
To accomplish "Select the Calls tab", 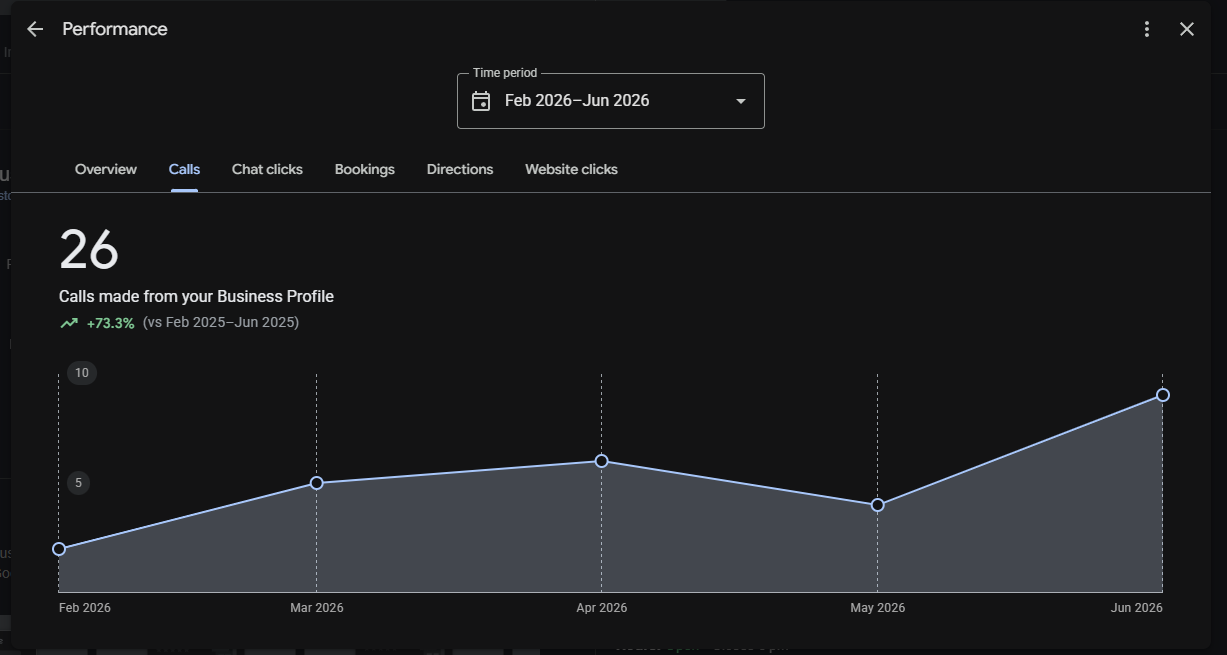I will [x=184, y=169].
